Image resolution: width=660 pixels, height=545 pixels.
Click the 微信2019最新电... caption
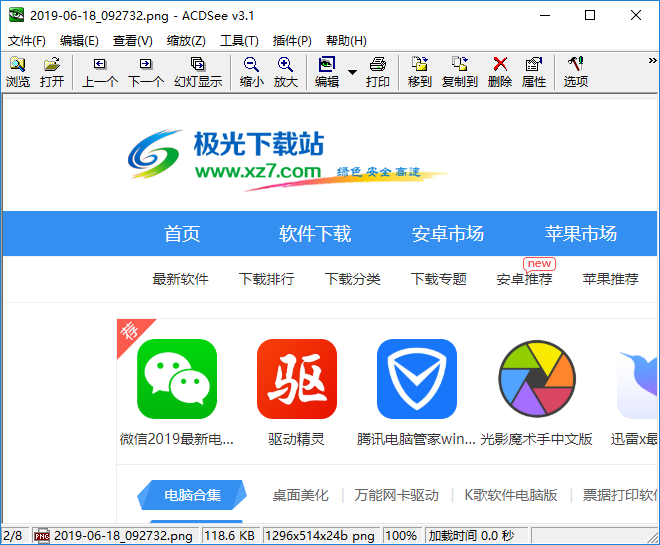coord(177,439)
